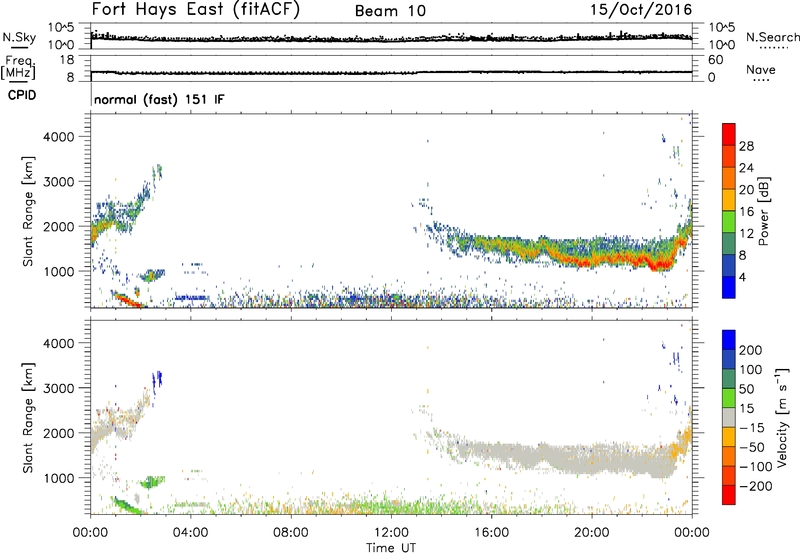Click the 'Beam 10' label
The image size is (800, 554).
point(390,11)
